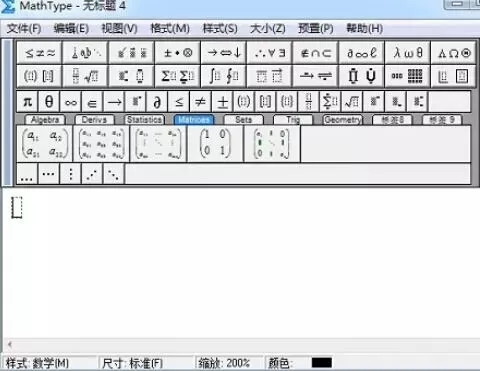Open the integral templates palette

[223, 76]
